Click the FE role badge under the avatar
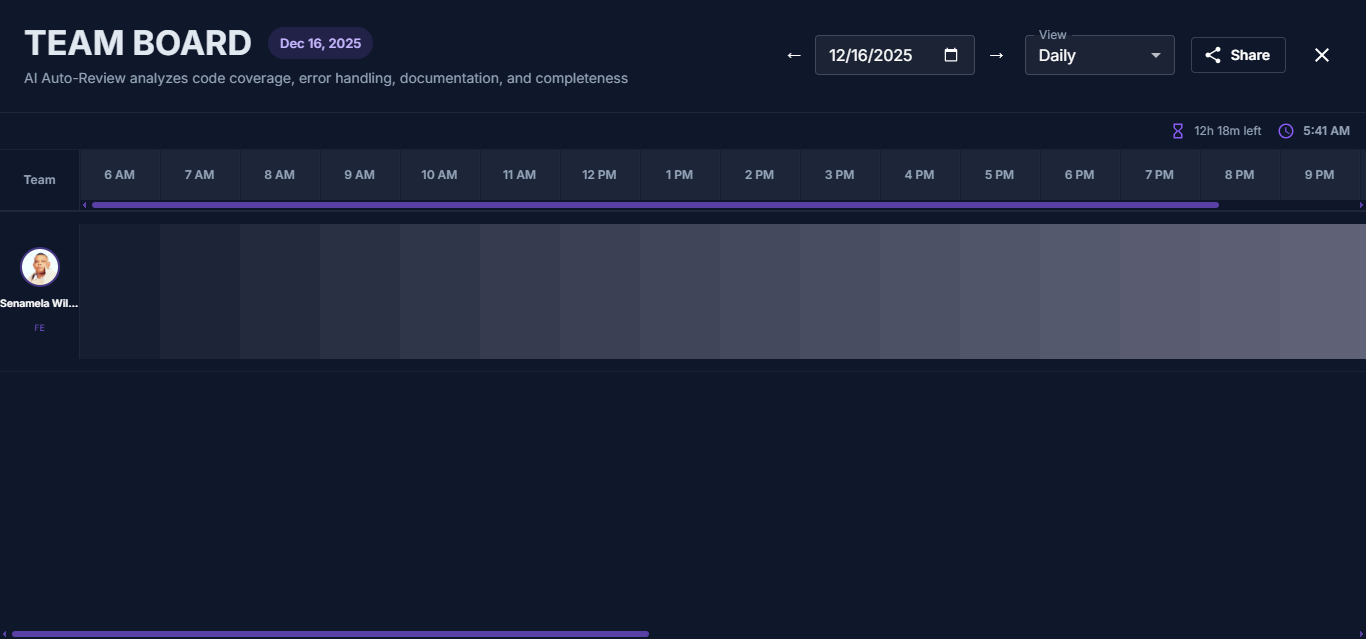1366x639 pixels. point(39,327)
